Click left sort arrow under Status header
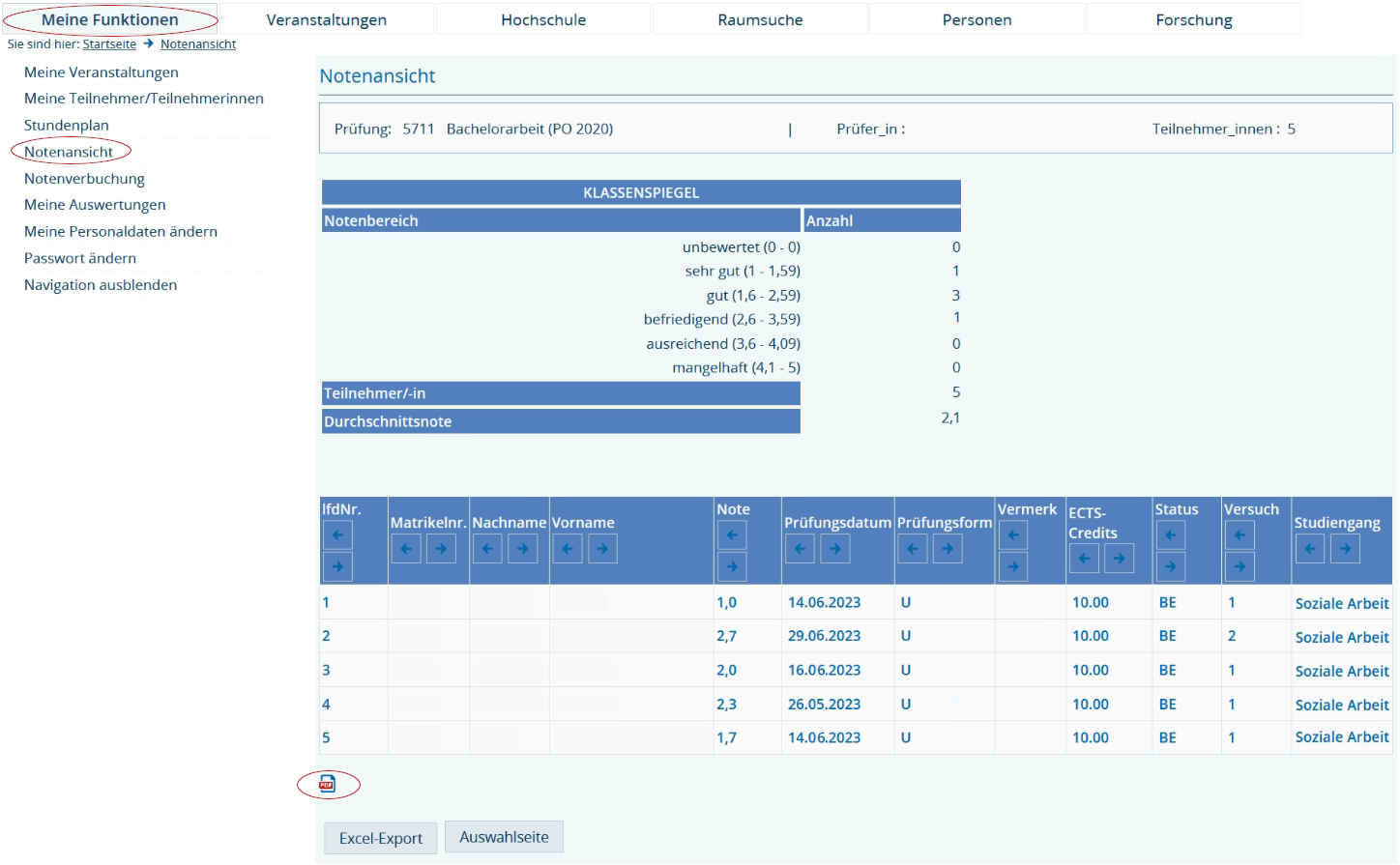This screenshot has height=865, width=1400. tap(1170, 534)
